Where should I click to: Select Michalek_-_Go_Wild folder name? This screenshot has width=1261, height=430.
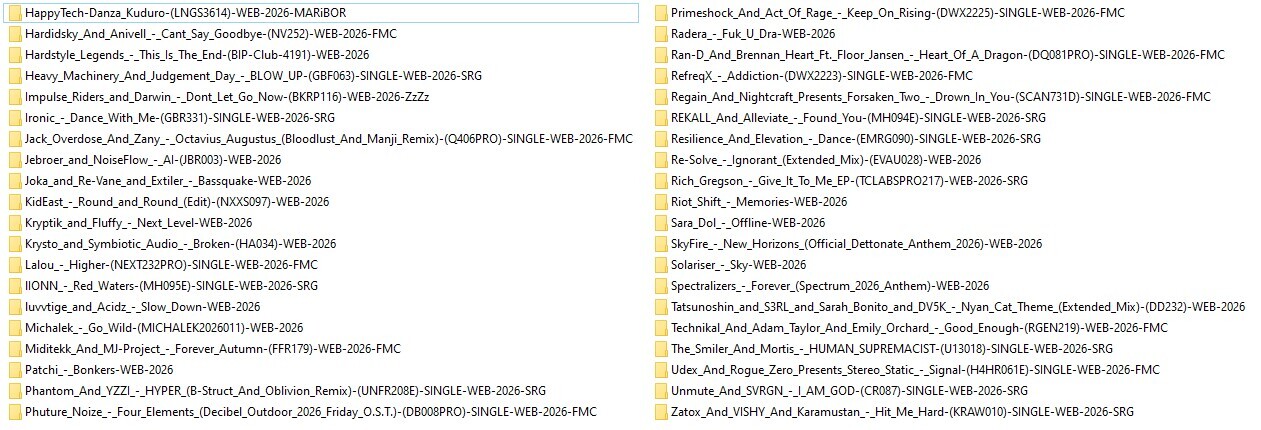click(164, 328)
